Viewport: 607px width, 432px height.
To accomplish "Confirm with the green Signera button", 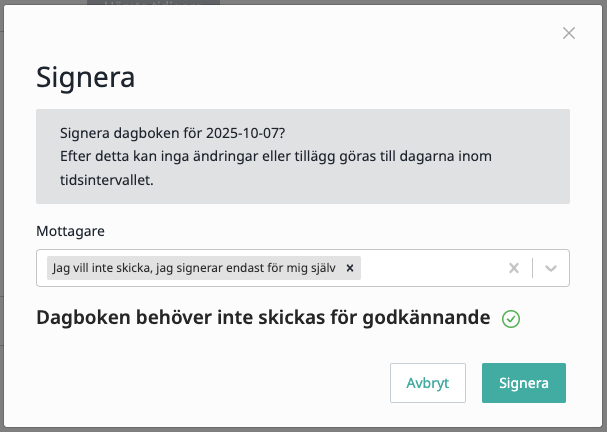I will [523, 383].
